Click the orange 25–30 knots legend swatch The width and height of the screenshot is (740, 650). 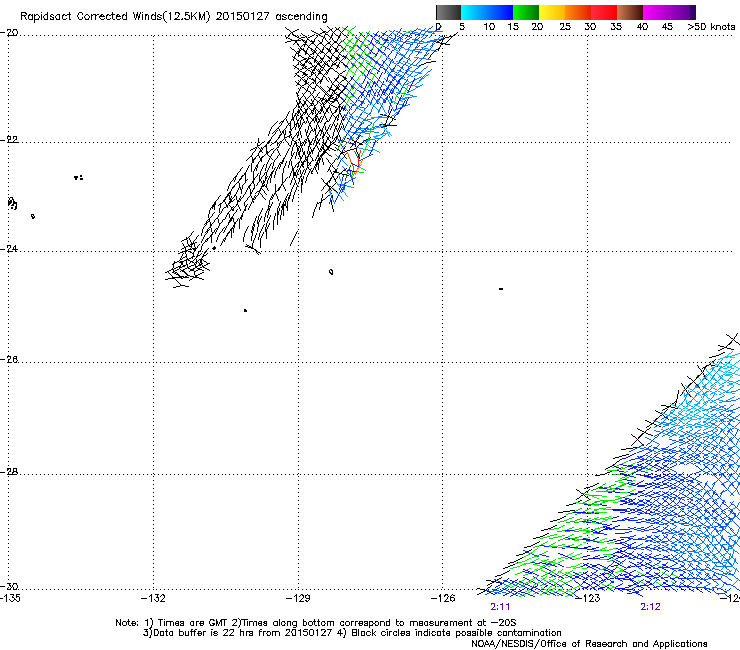point(578,12)
